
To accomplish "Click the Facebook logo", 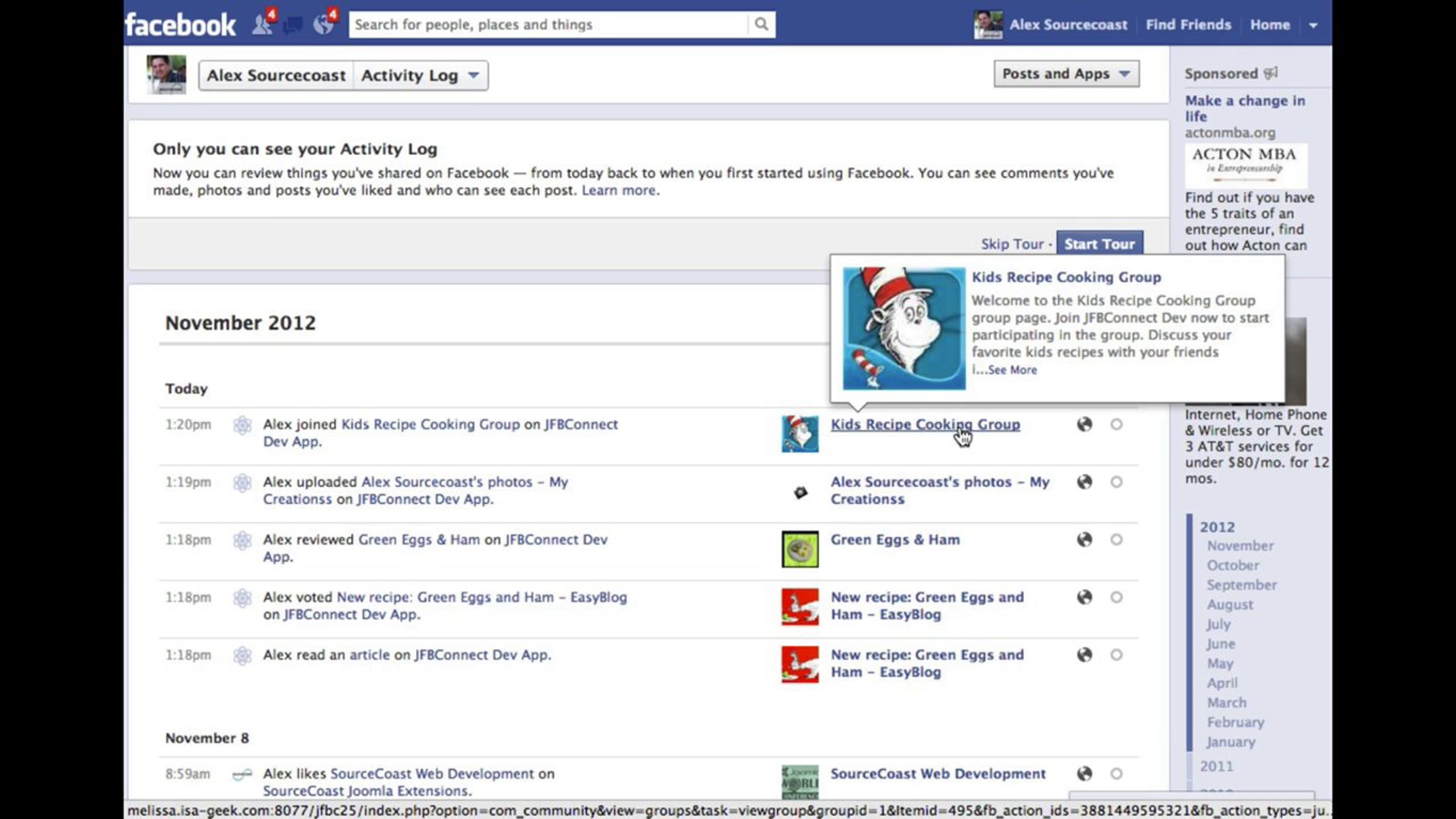I will tap(180, 25).
